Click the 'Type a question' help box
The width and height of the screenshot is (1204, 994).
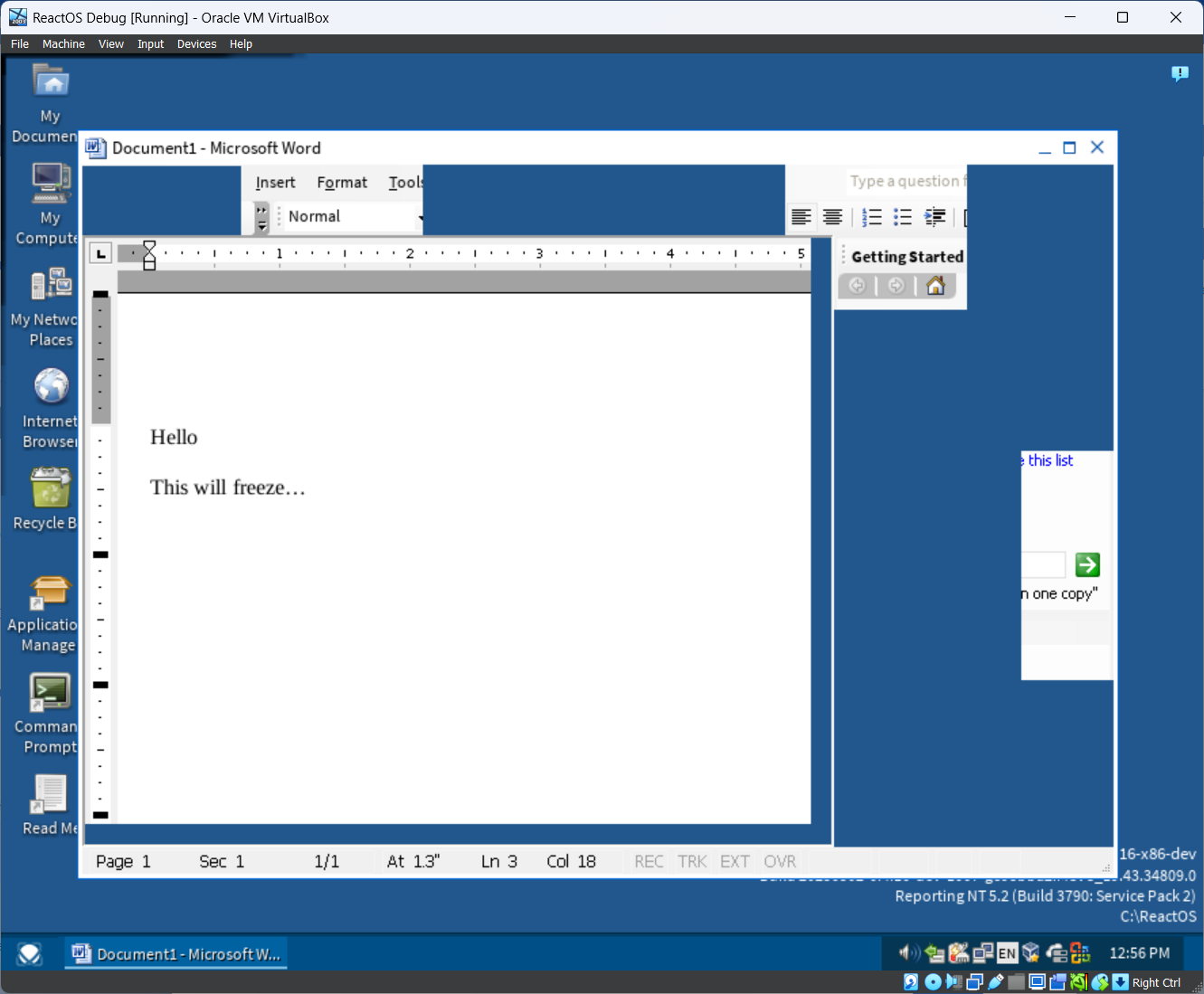click(x=907, y=182)
